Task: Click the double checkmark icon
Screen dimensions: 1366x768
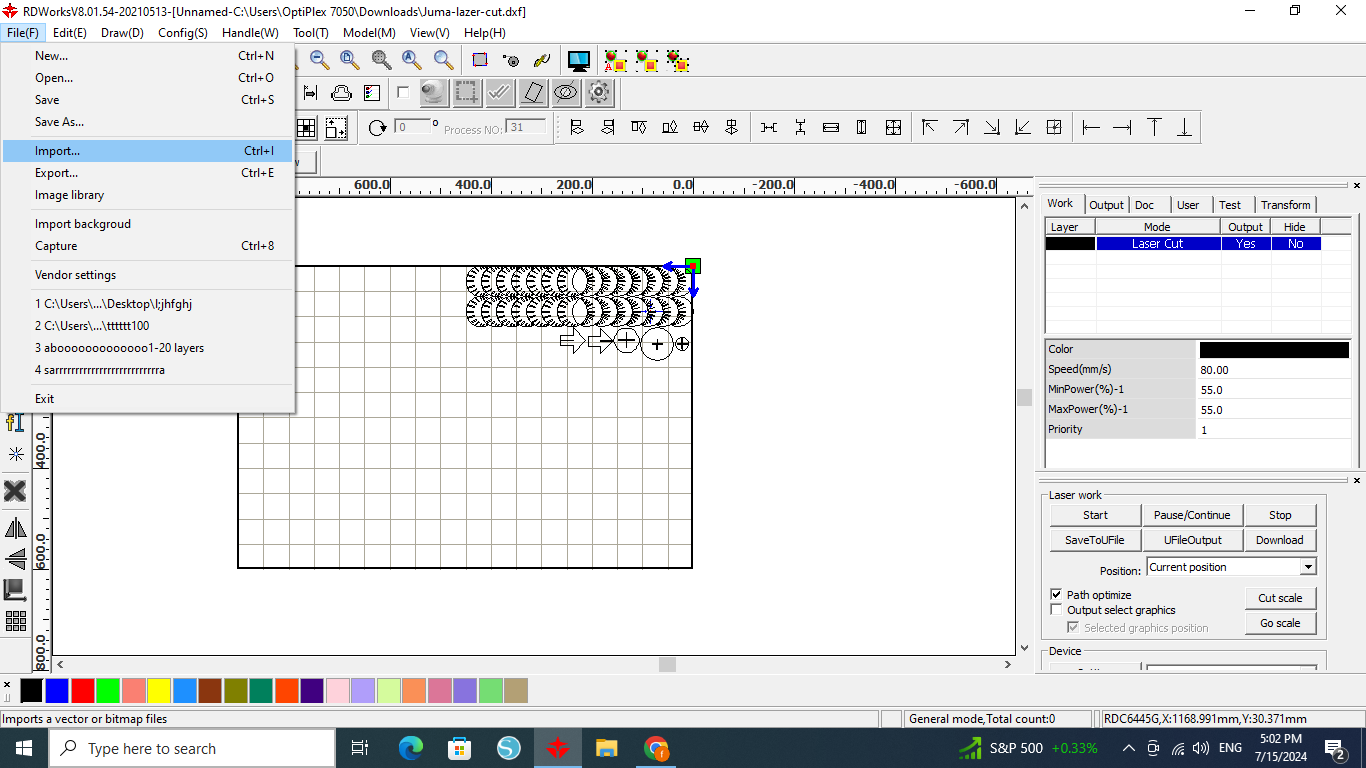Action: pos(499,93)
